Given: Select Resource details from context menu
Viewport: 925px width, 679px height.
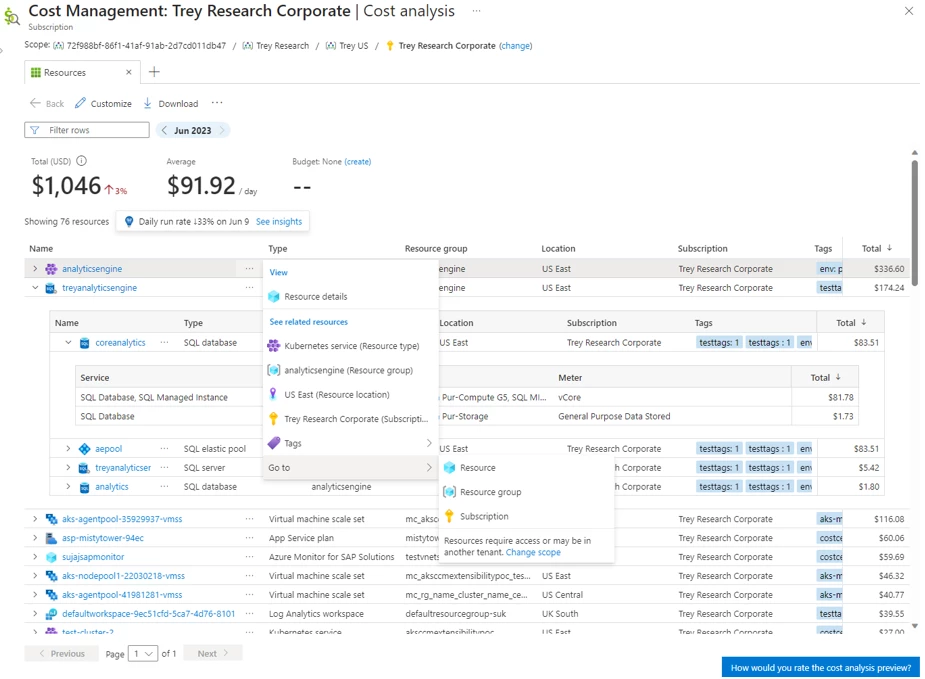Looking at the screenshot, I should 315,297.
